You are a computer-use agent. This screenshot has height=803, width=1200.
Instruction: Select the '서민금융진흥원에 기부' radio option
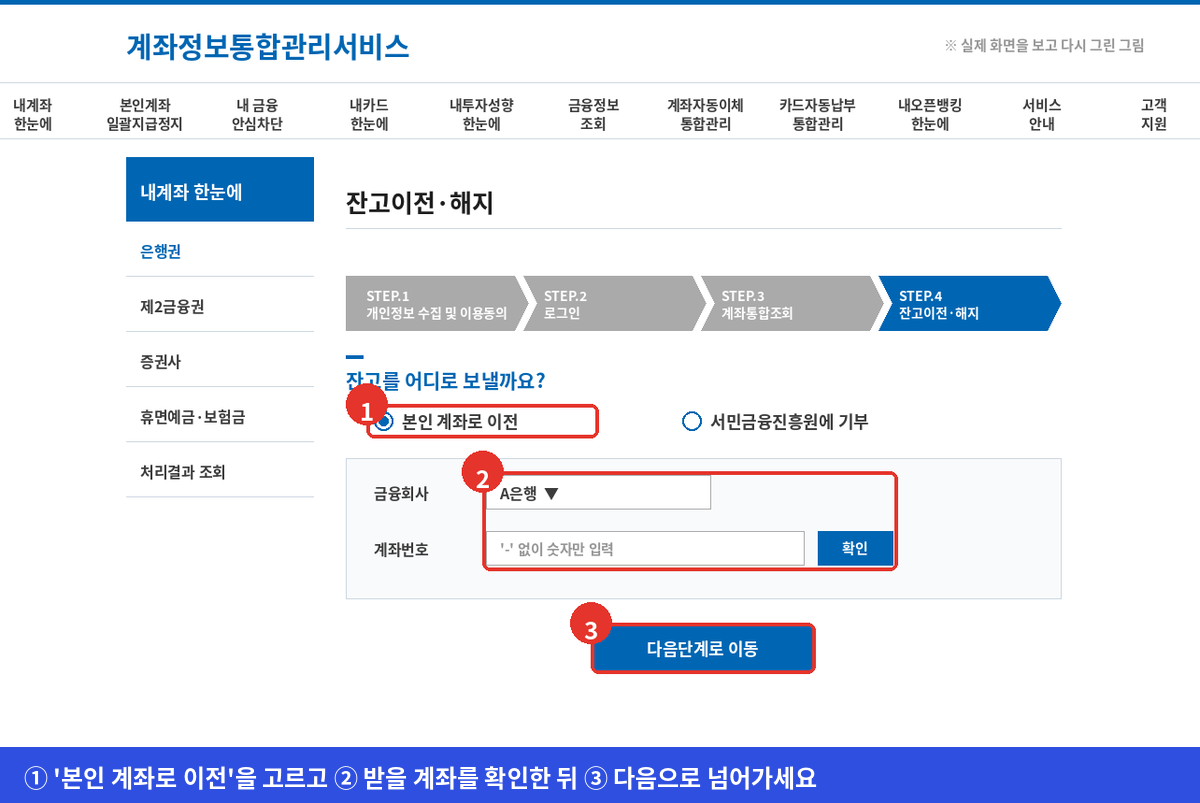tap(692, 422)
